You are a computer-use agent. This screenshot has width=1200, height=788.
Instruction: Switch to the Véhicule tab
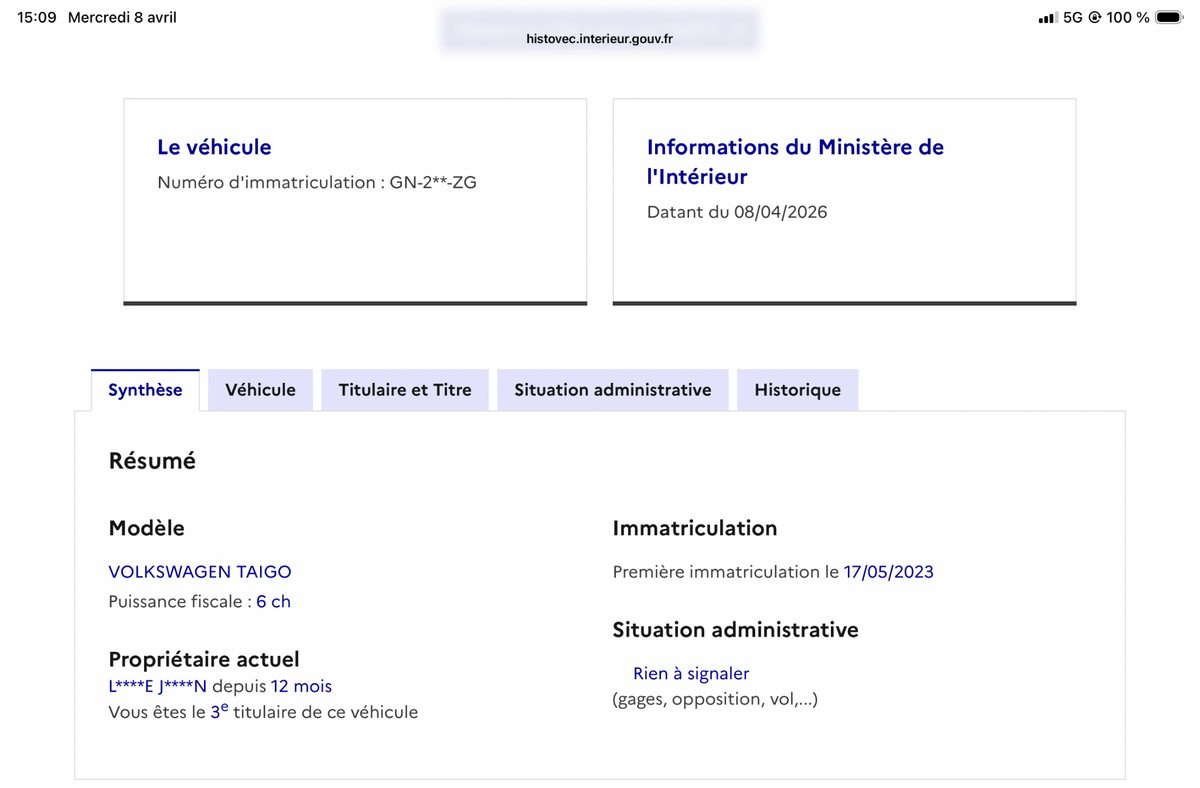[x=260, y=390]
